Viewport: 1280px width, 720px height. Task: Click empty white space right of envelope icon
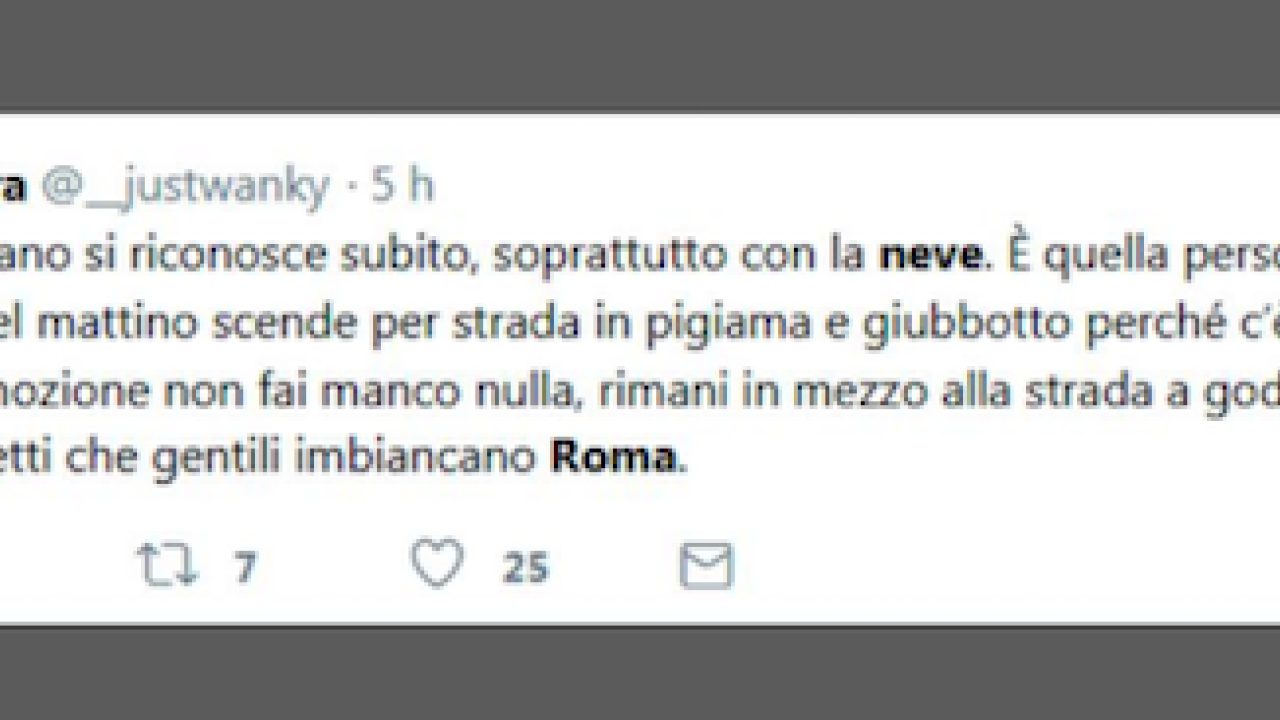1000,566
